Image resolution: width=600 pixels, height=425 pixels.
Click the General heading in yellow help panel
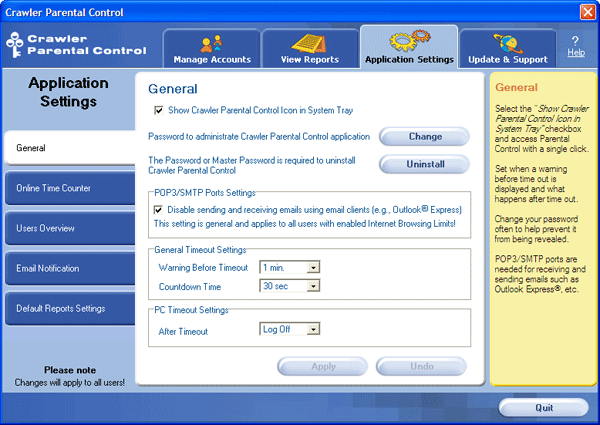(x=516, y=88)
